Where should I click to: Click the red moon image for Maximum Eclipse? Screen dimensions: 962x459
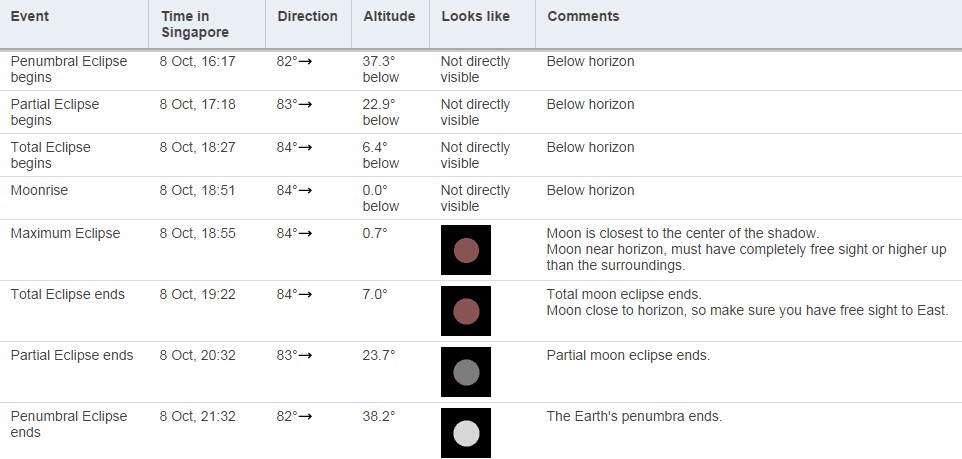tap(466, 250)
